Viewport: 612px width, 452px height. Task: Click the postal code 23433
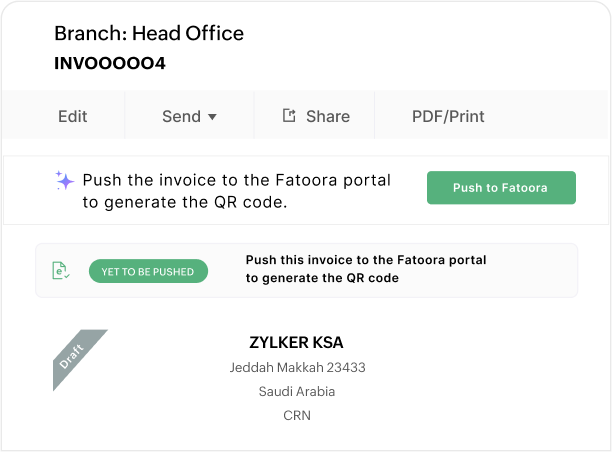(345, 367)
